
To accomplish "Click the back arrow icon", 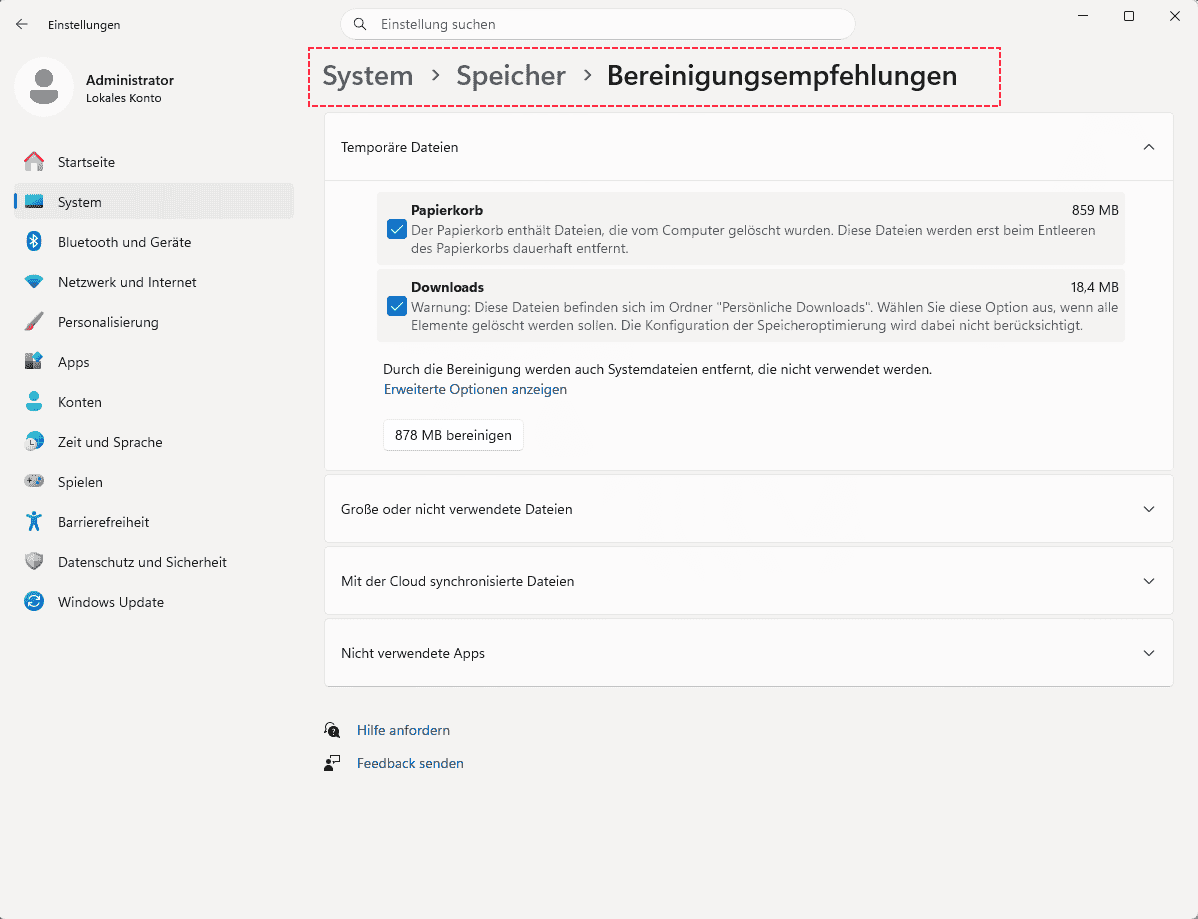I will 21,24.
